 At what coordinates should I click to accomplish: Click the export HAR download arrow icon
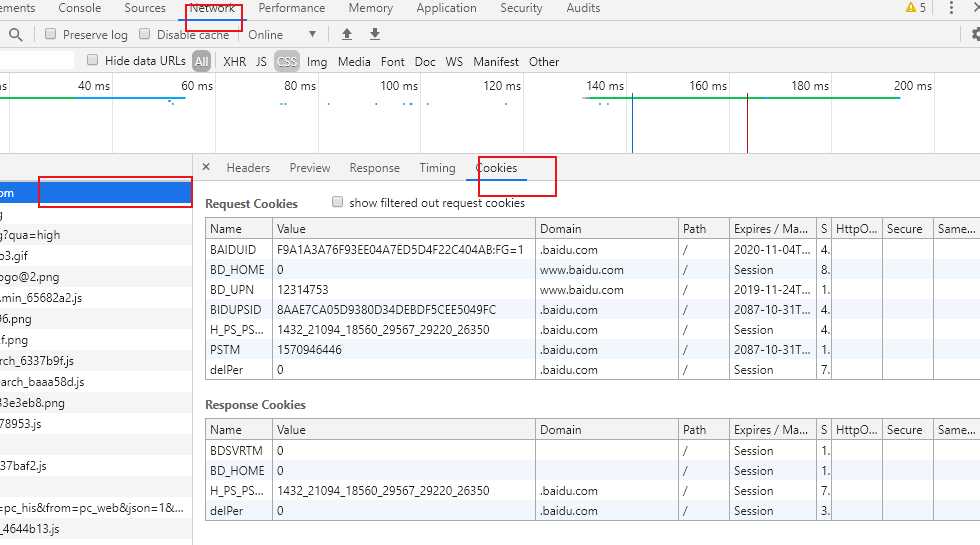374,34
